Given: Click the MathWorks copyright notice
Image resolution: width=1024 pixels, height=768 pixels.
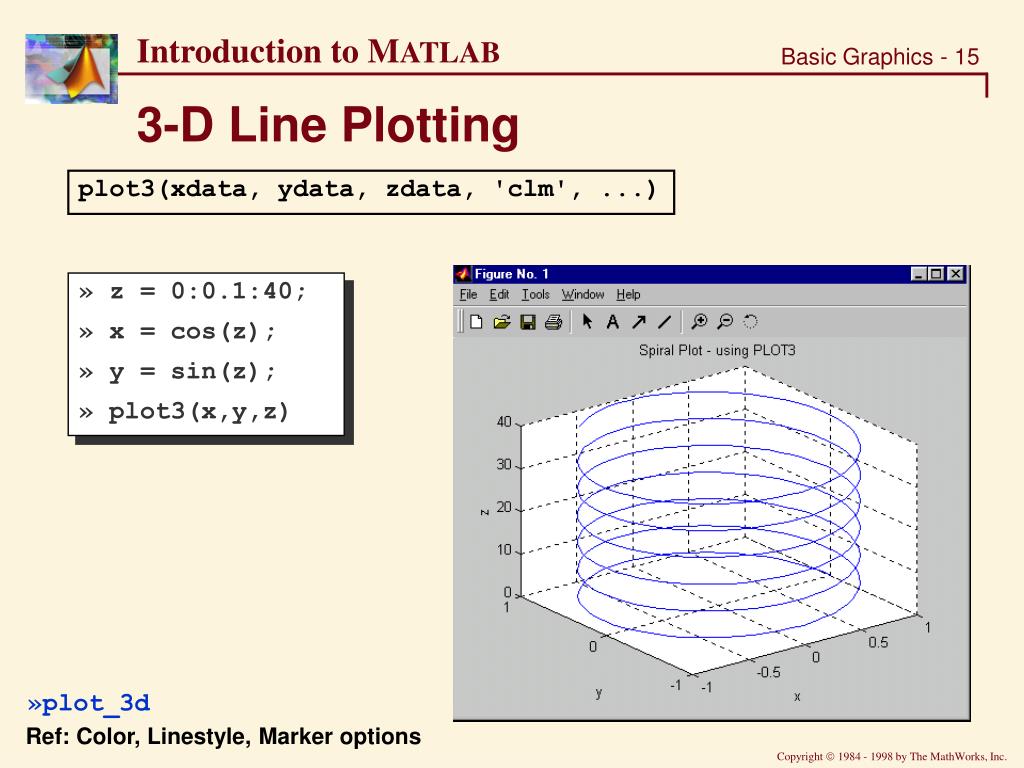Looking at the screenshot, I should tap(891, 756).
